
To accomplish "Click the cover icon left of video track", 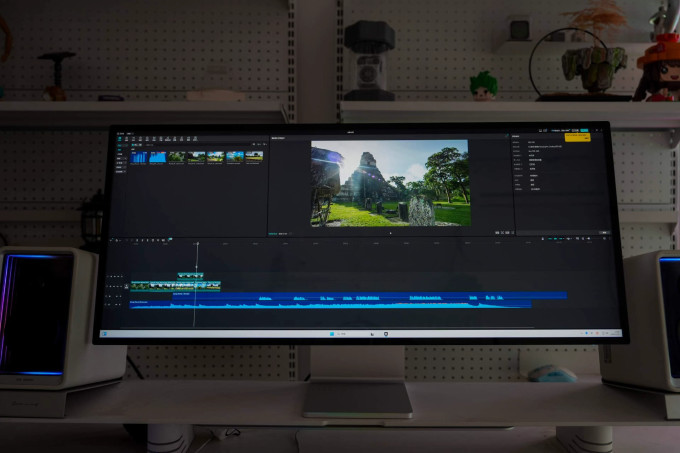I will coord(126,286).
